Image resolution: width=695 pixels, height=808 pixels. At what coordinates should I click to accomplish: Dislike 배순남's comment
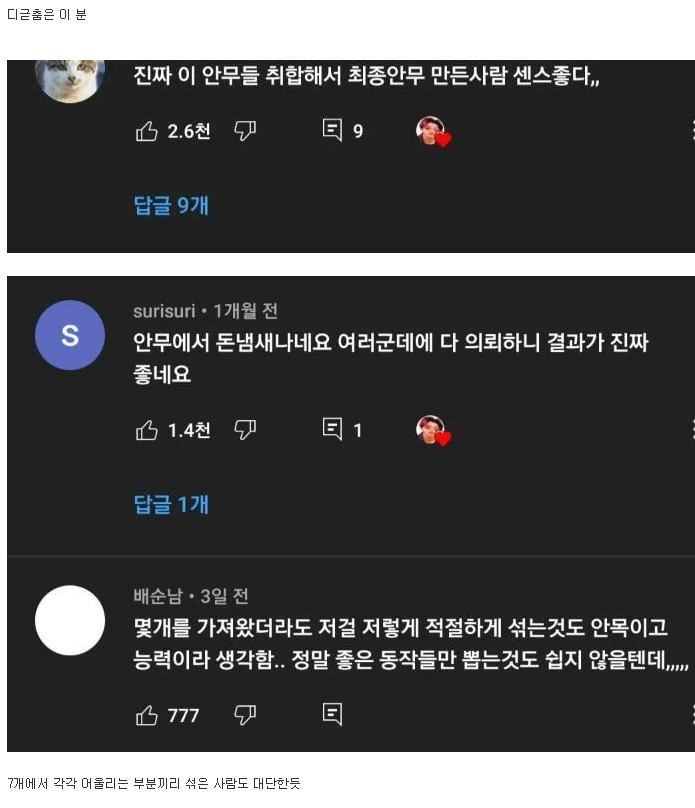[245, 715]
